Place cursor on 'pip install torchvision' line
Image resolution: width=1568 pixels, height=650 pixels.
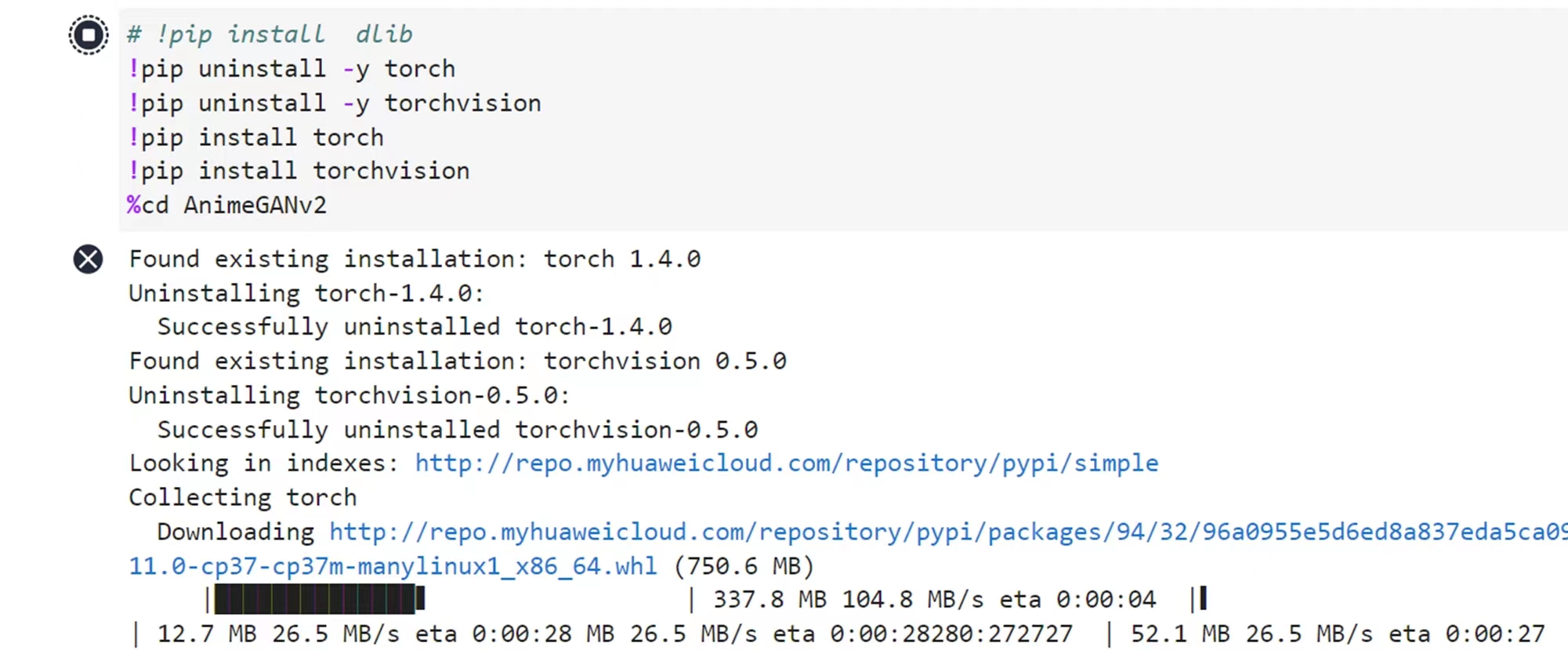coord(299,171)
